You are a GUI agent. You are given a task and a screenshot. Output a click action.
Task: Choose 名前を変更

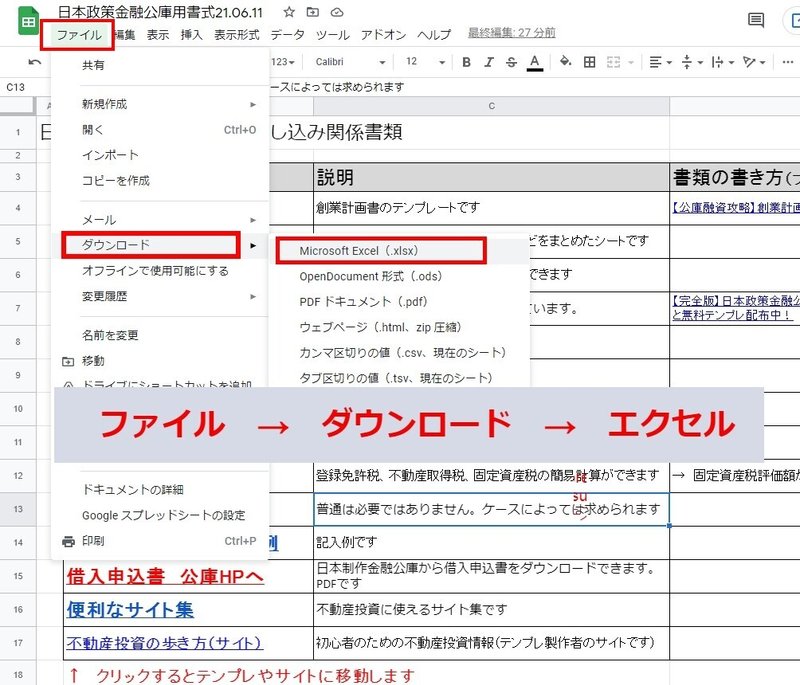pyautogui.click(x=160, y=335)
